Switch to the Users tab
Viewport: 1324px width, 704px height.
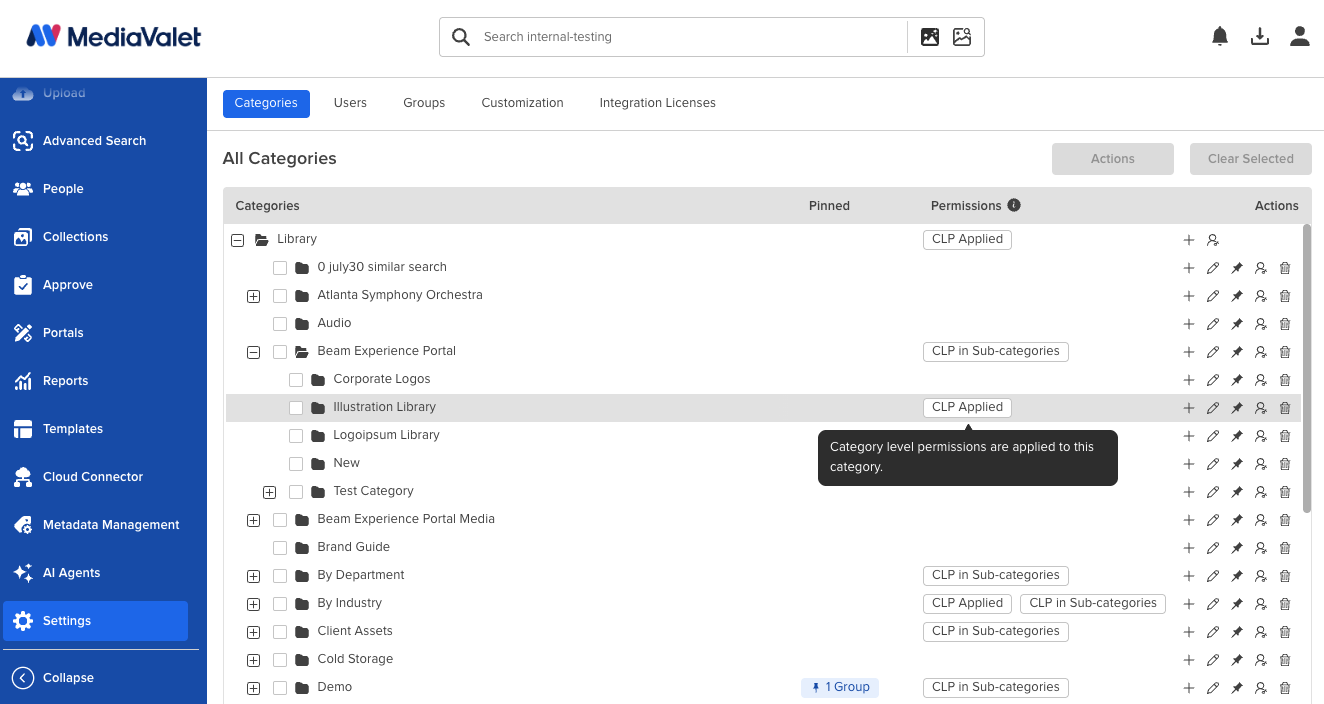(350, 103)
